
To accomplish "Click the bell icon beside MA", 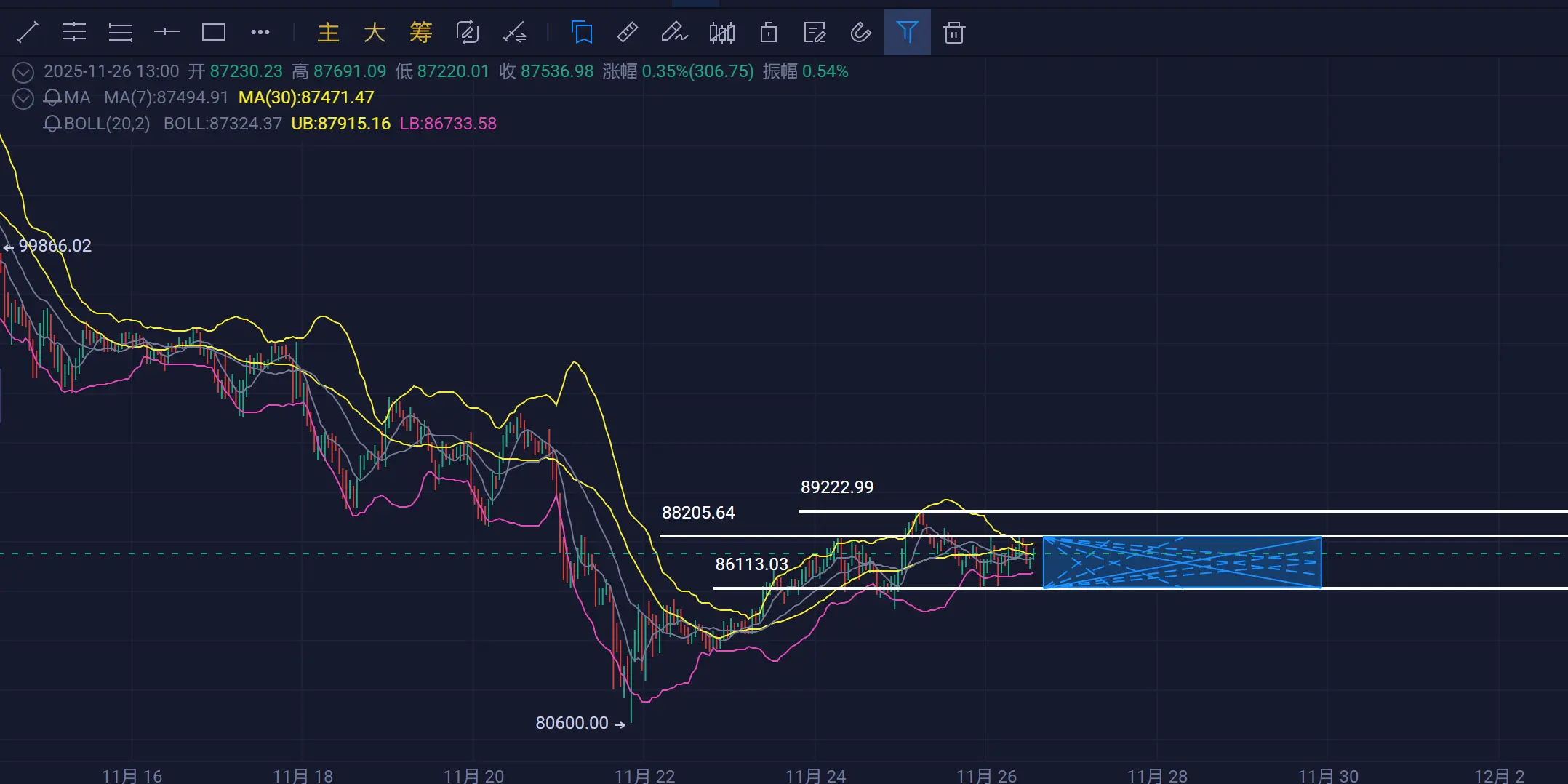I will [x=52, y=97].
